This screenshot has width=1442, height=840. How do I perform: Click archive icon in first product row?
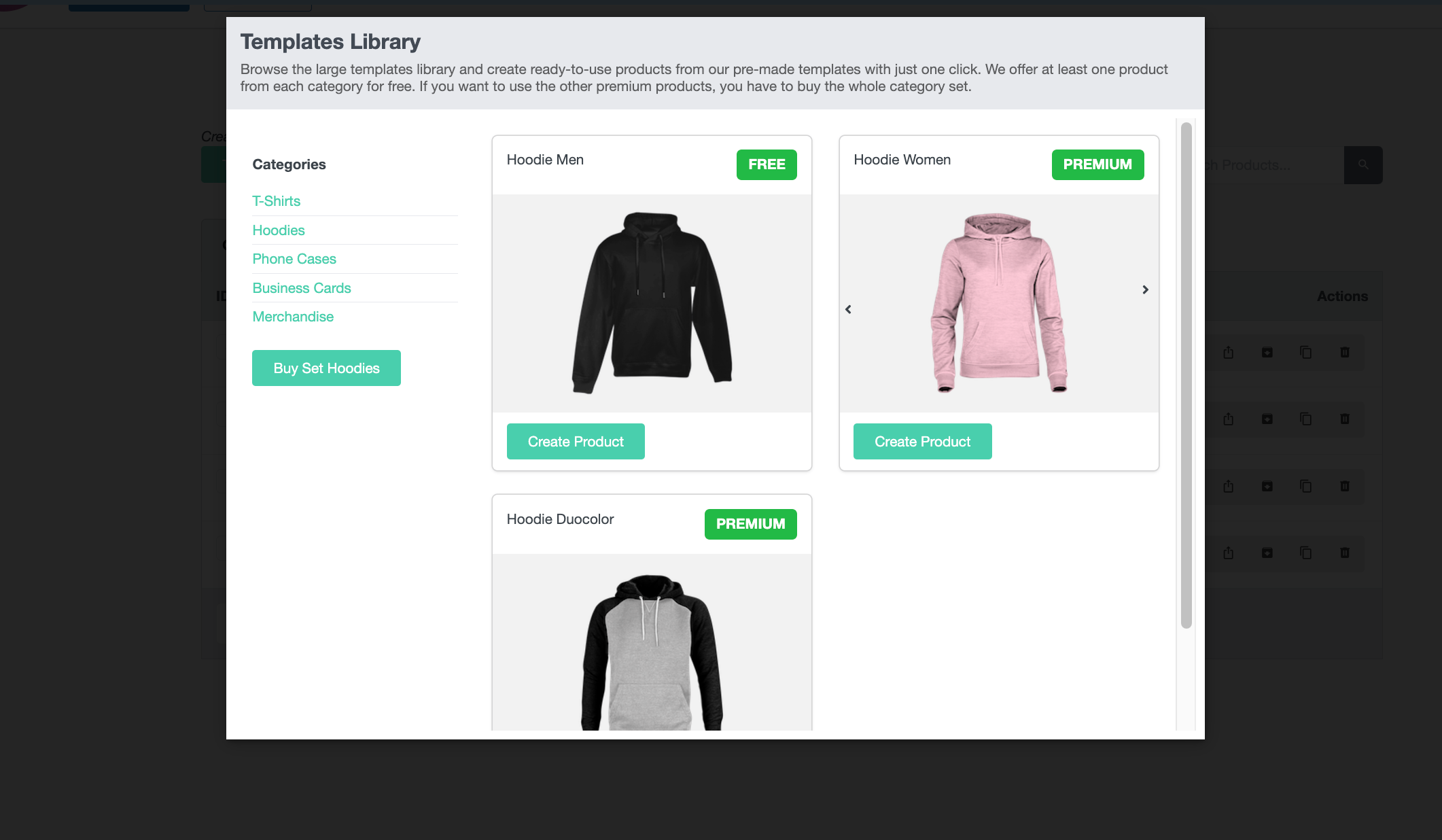coord(1267,352)
